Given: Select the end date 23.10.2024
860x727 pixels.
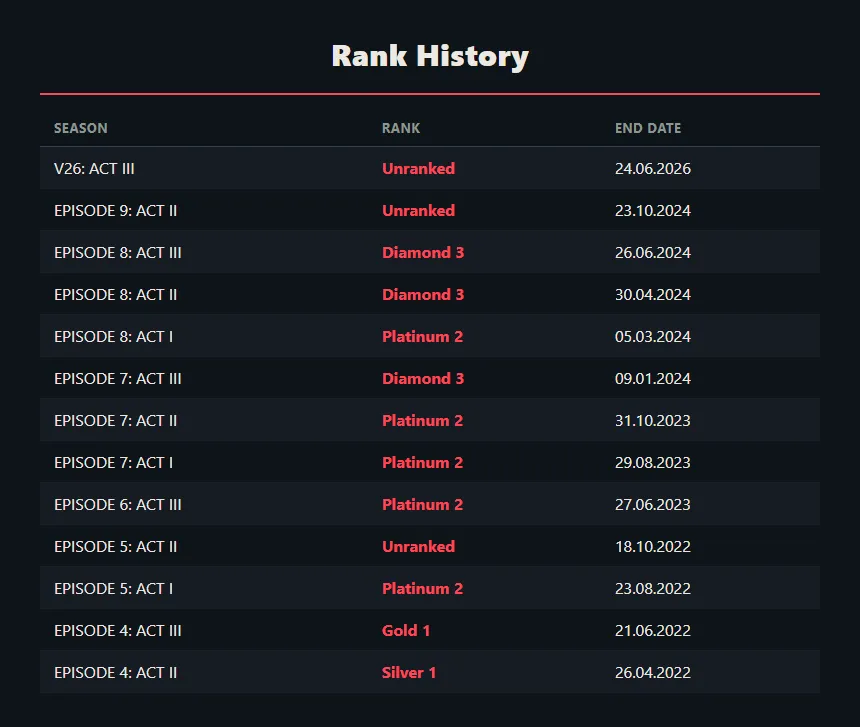Looking at the screenshot, I should coord(653,211).
